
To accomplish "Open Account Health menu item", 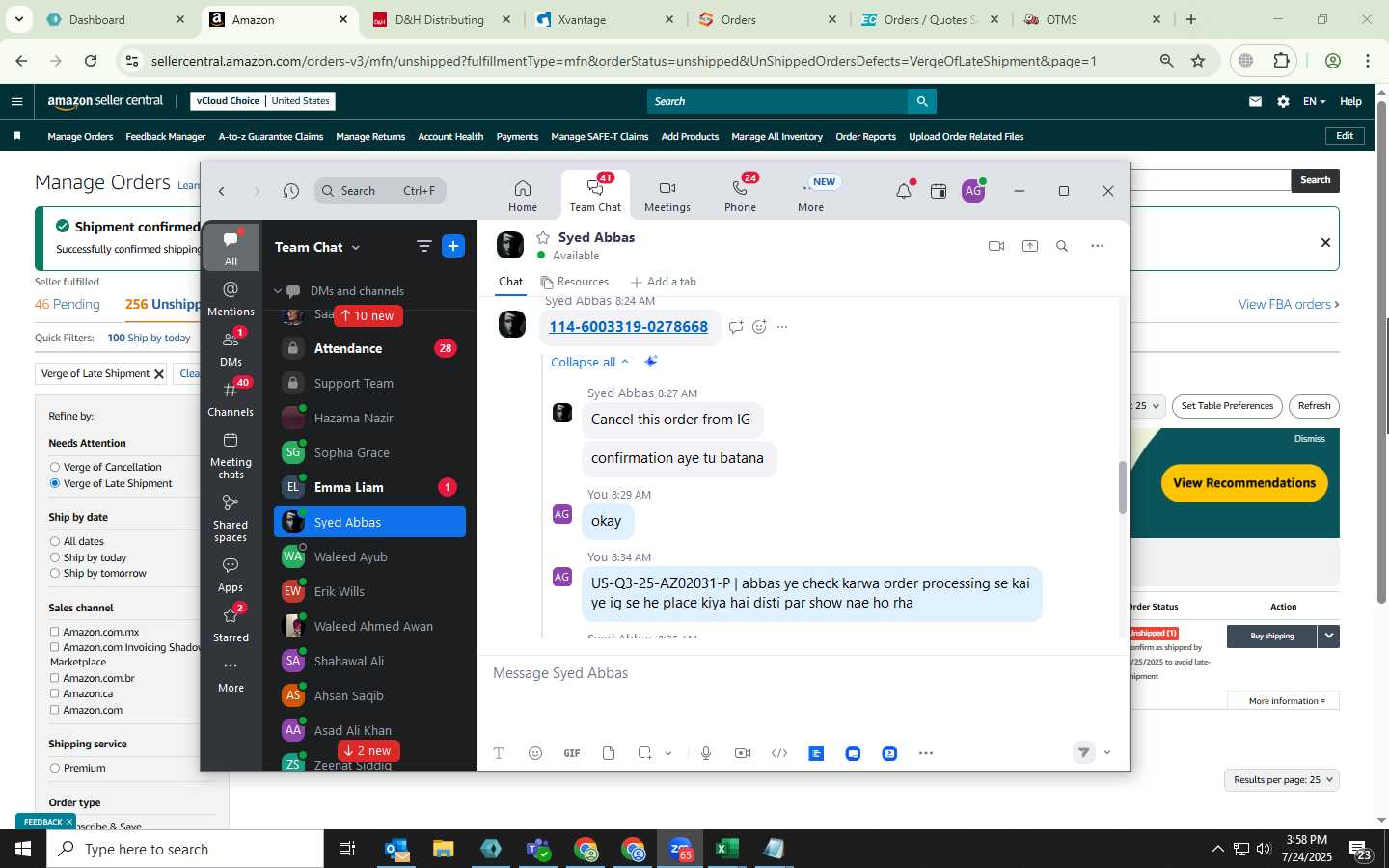I will 450,136.
